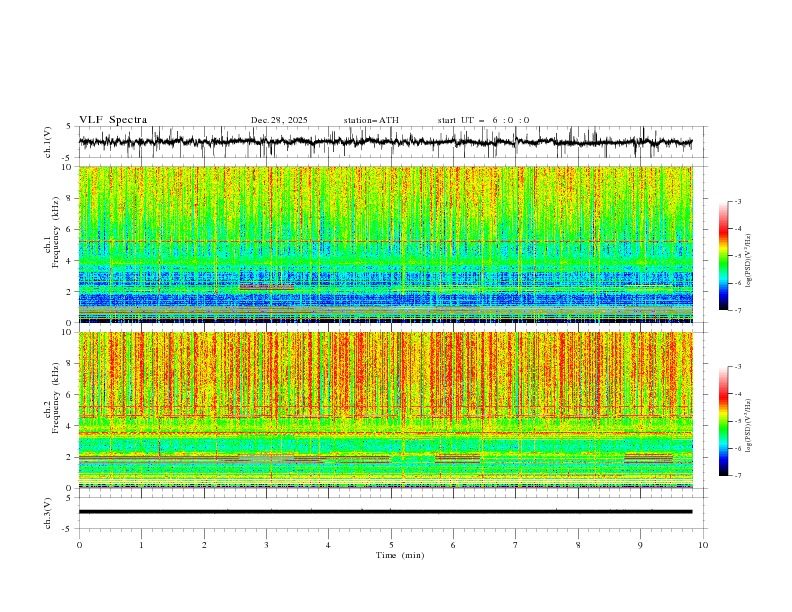792x612 pixels.
Task: Click the "10" kHz tick of ch.1 spectrogram
Action: point(67,167)
